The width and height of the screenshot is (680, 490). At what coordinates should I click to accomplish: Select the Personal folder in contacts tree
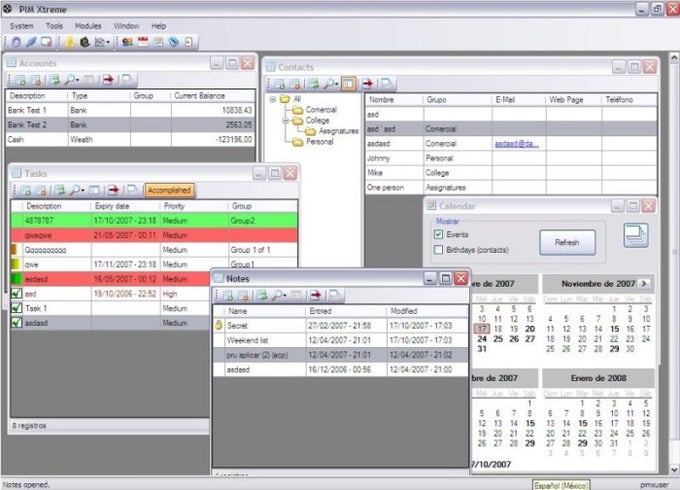320,142
